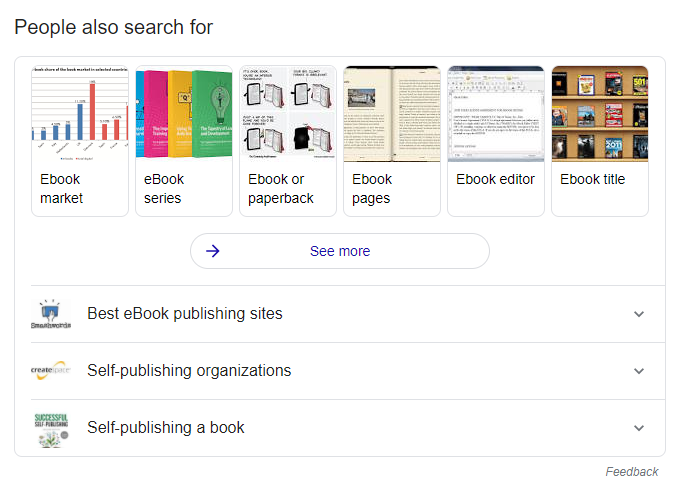Select the 'Ebook editor' label
Screen dimensions: 678x489
pyautogui.click(x=496, y=179)
